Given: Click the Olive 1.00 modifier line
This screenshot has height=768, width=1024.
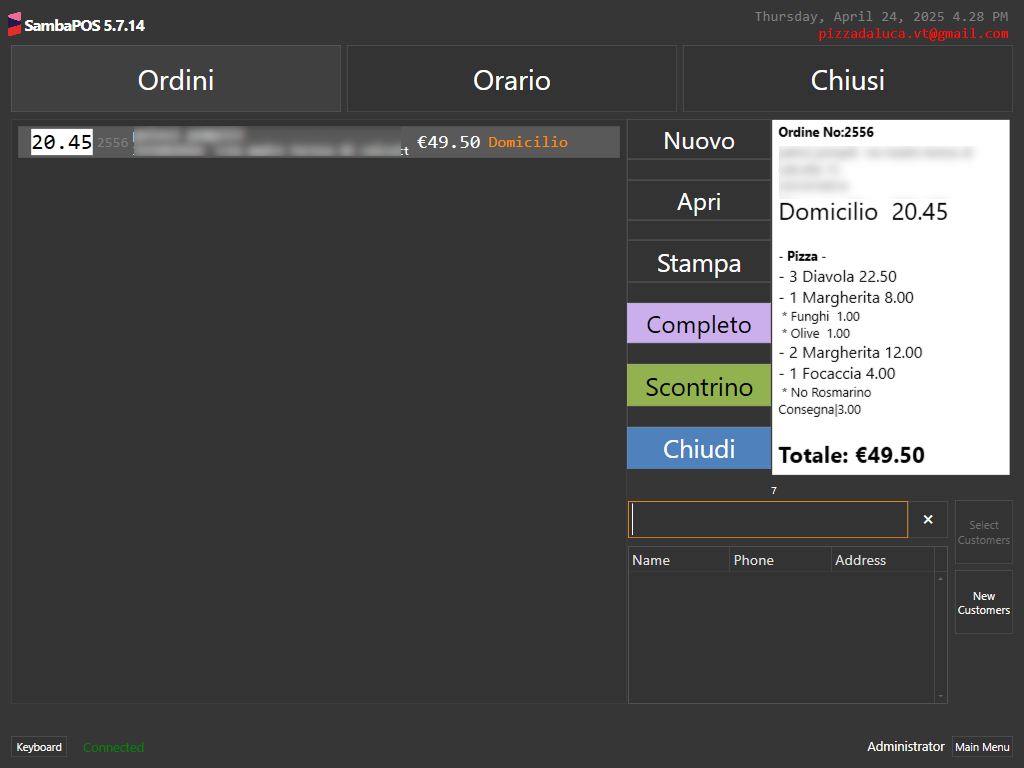Looking at the screenshot, I should coord(816,334).
